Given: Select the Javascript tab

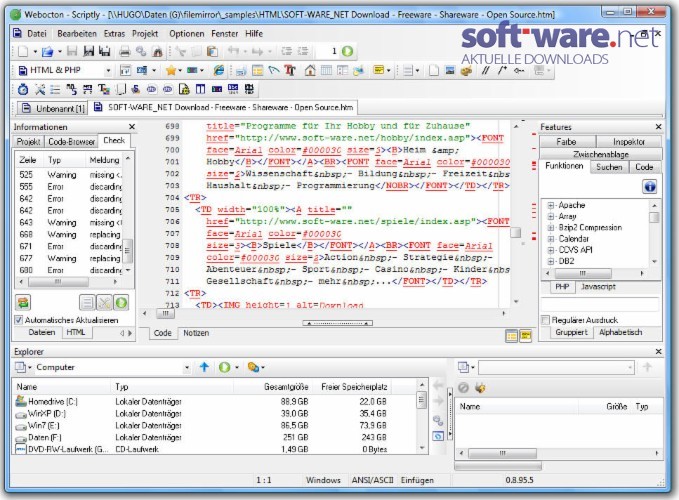Looking at the screenshot, I should pyautogui.click(x=598, y=287).
